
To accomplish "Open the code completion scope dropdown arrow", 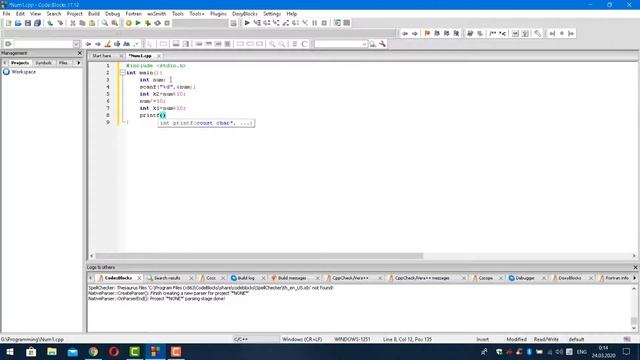I will click(x=76, y=44).
